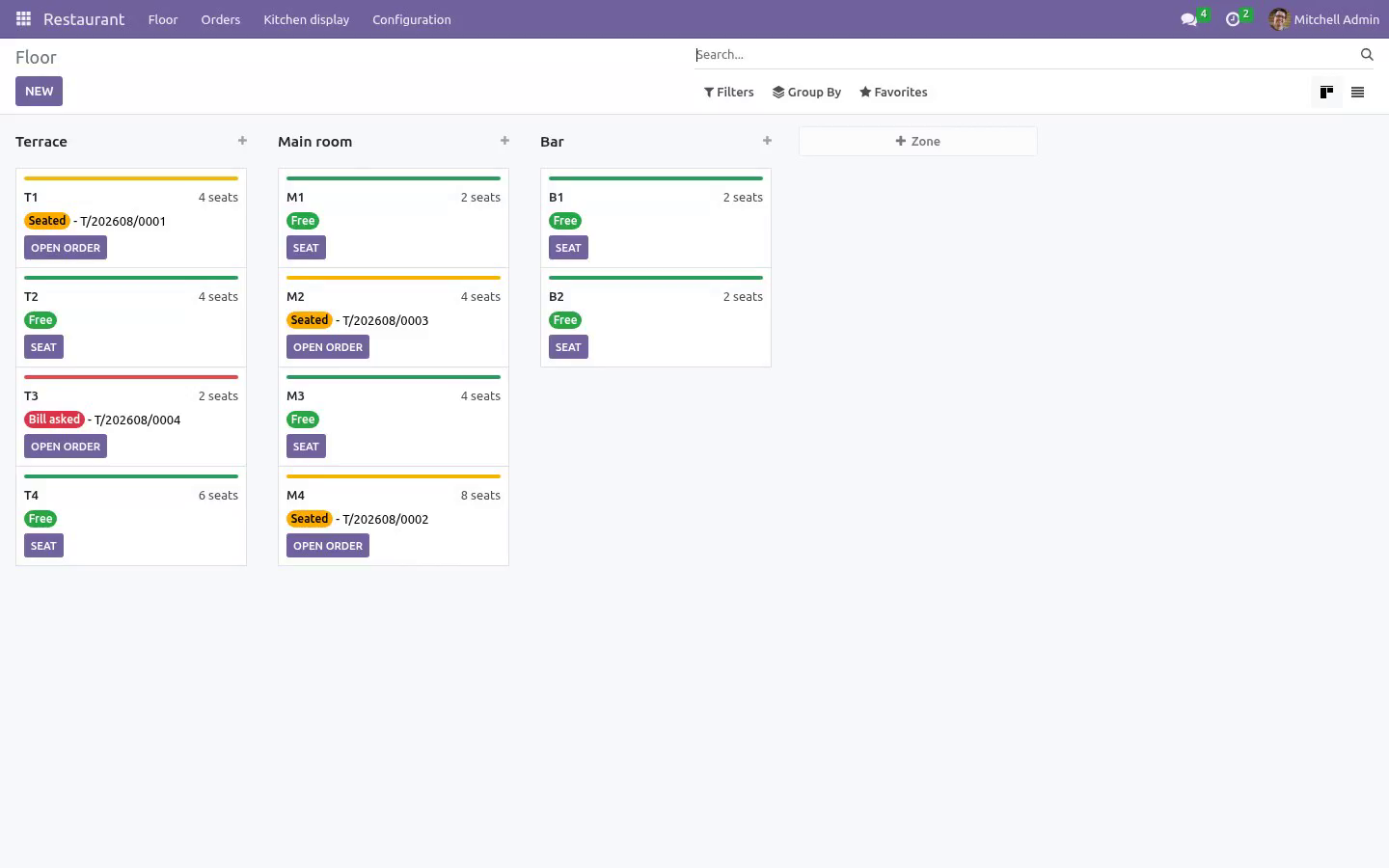Viewport: 1389px width, 868px height.
Task: Open the Floor menu
Action: coord(163,19)
